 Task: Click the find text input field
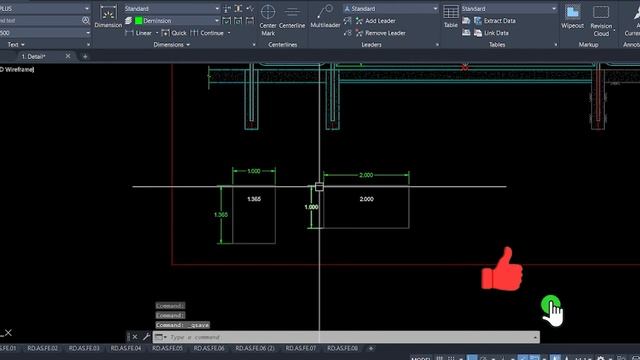[x=40, y=20]
